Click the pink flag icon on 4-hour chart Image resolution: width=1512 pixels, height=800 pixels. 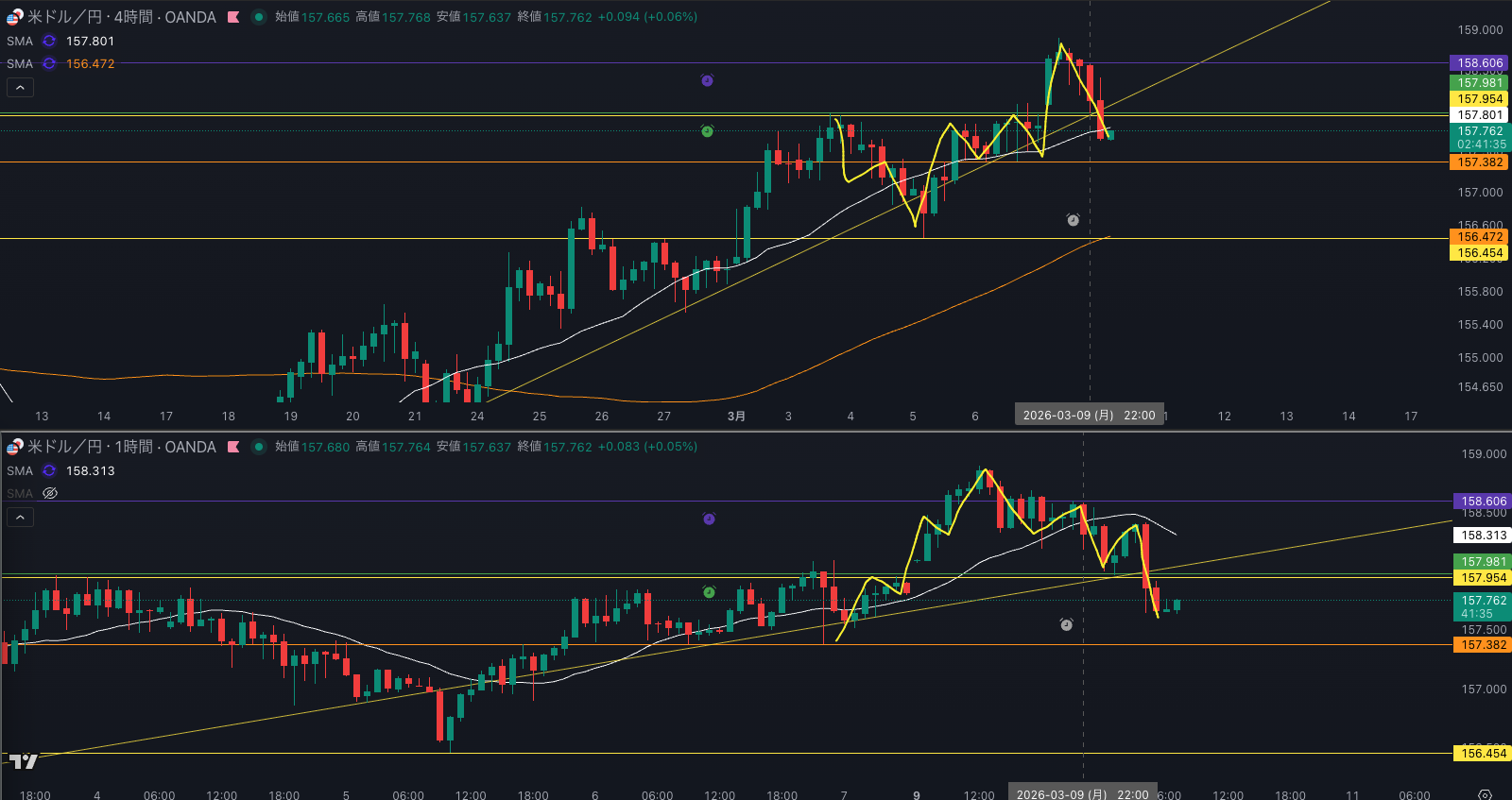point(233,17)
